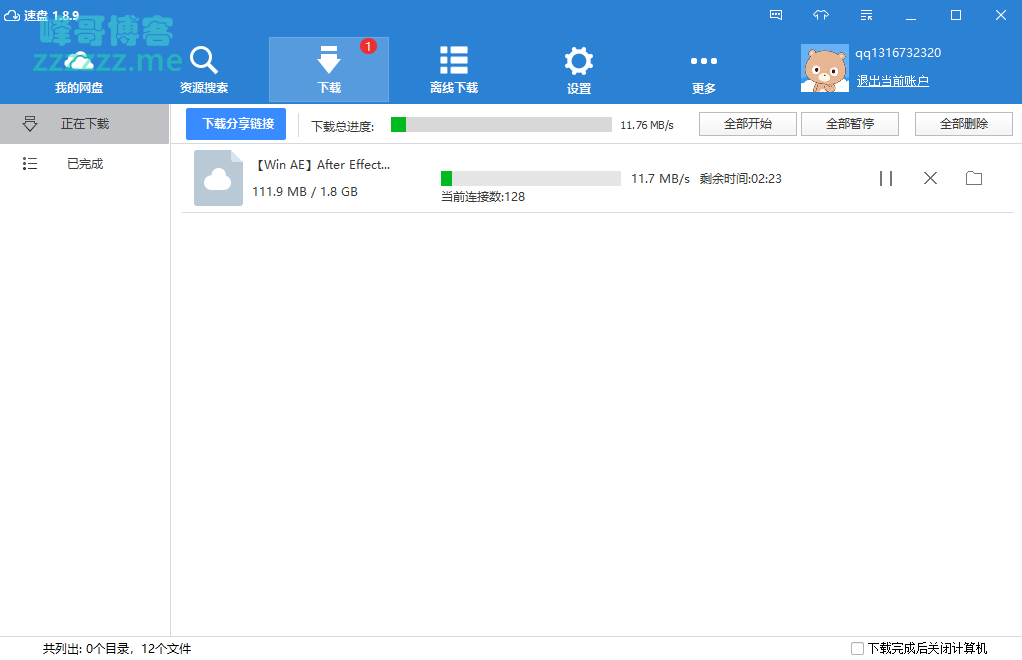Click the log out current account link

coord(892,81)
